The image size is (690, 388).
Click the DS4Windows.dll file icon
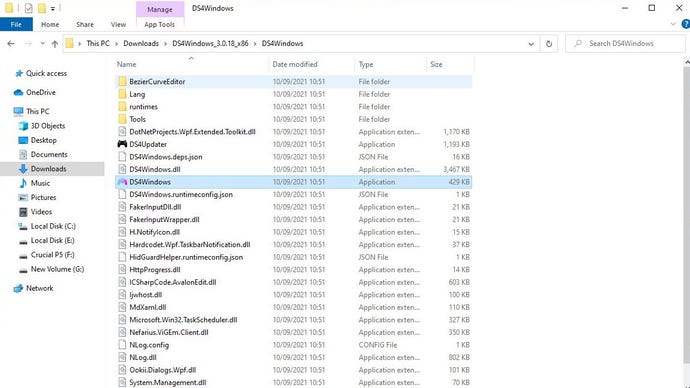pos(122,169)
